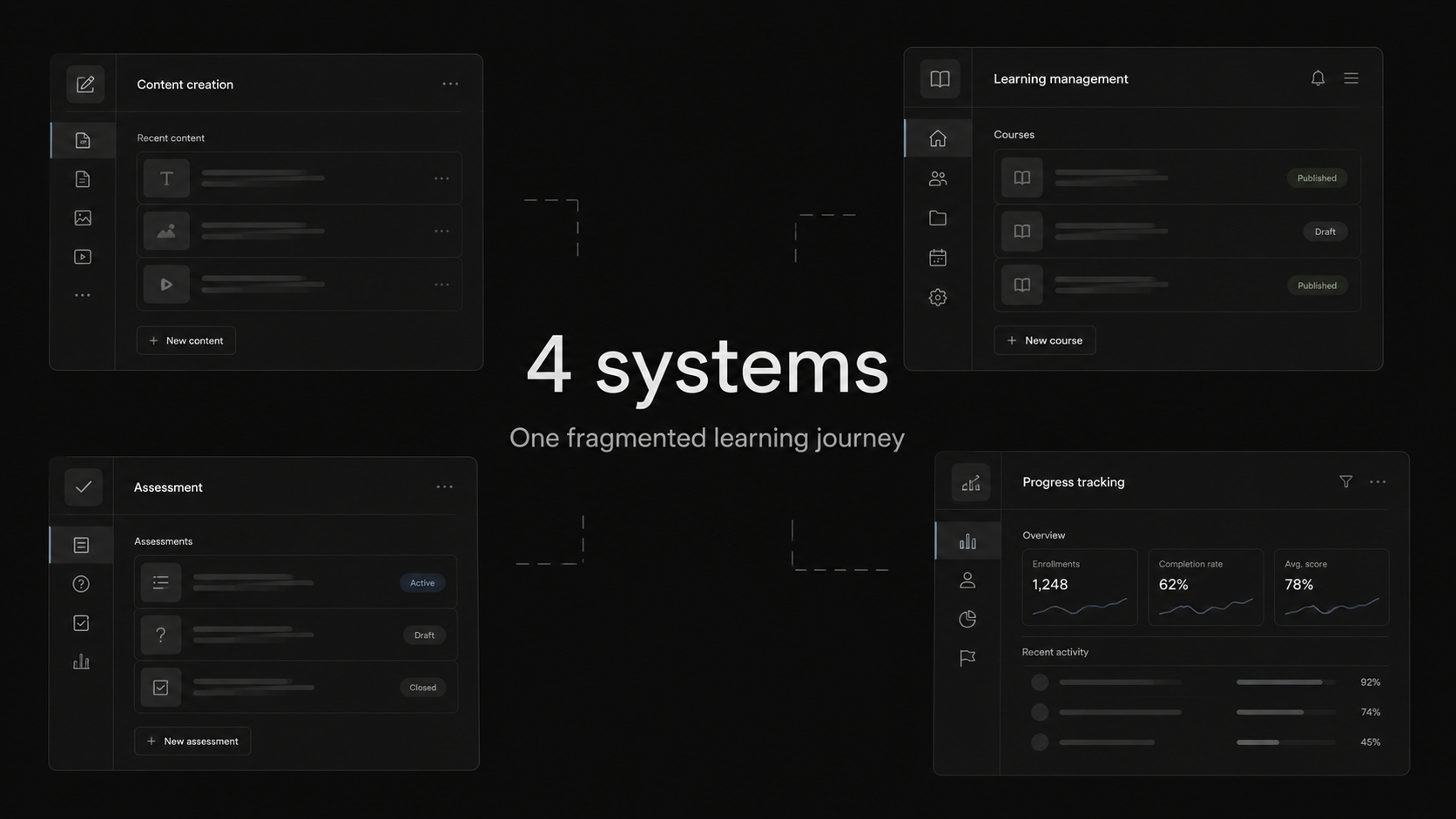Click the Closed status badge
The image size is (1456, 819).
(423, 688)
